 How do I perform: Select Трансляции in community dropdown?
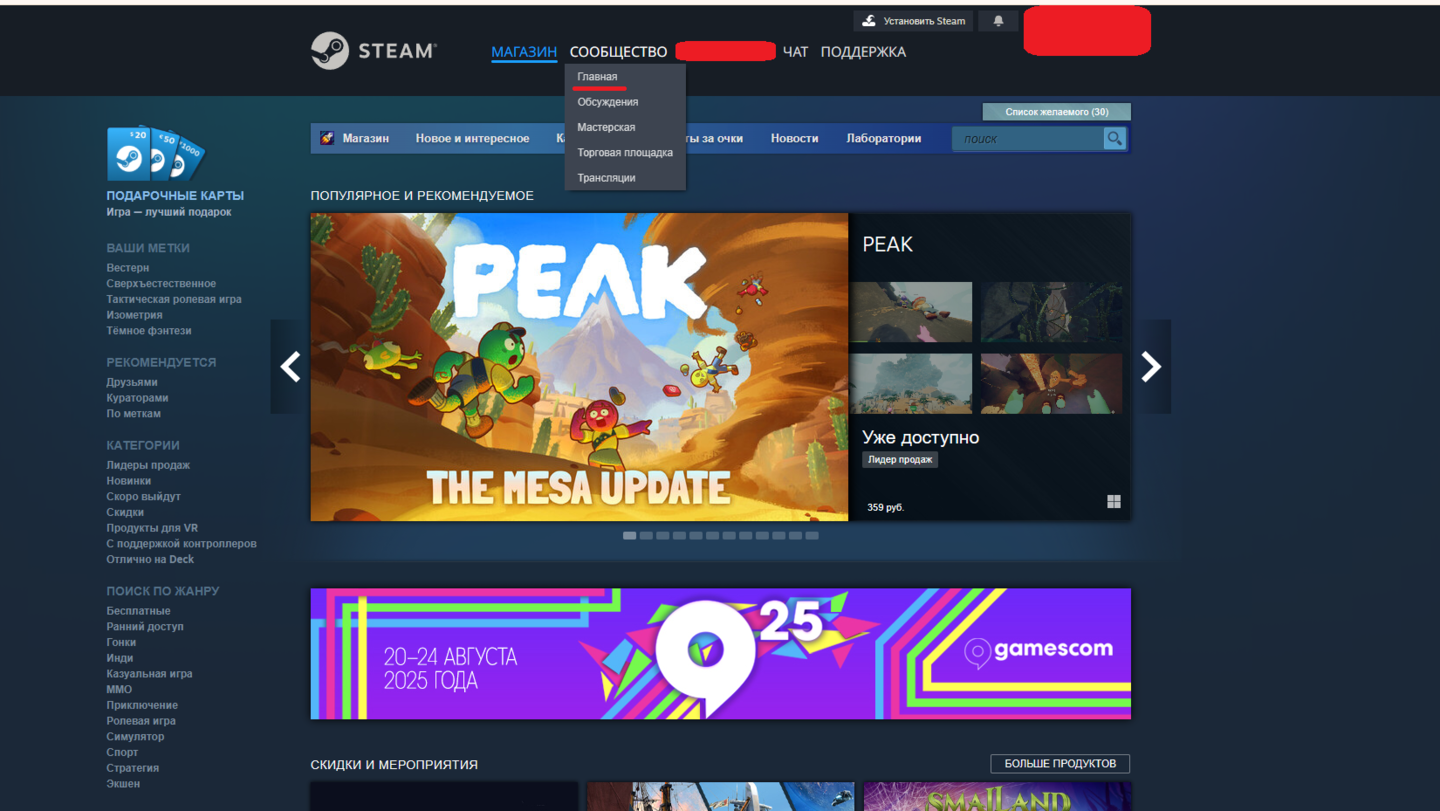pyautogui.click(x=606, y=178)
